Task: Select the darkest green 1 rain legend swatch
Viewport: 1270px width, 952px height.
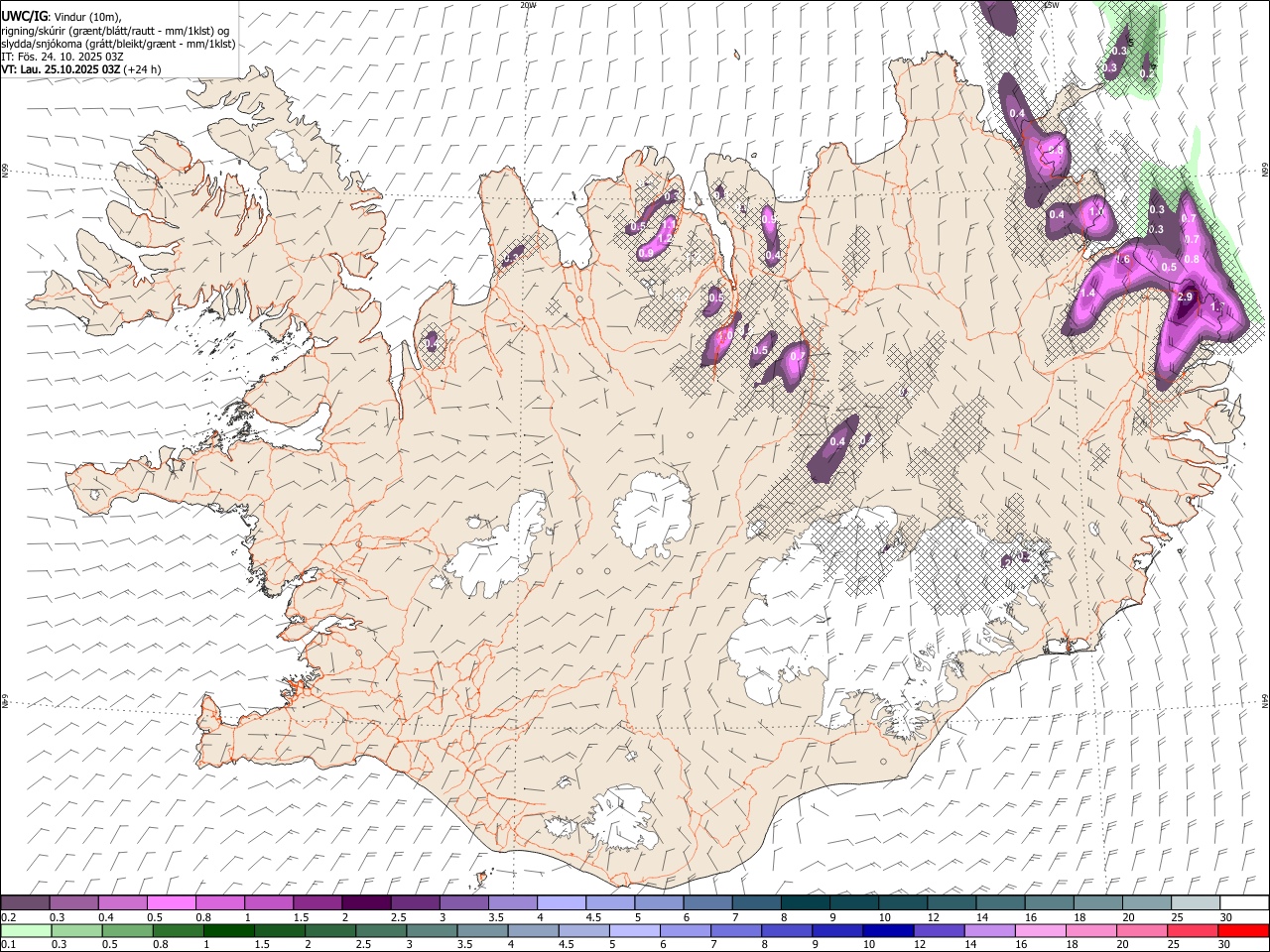Action: 228,931
